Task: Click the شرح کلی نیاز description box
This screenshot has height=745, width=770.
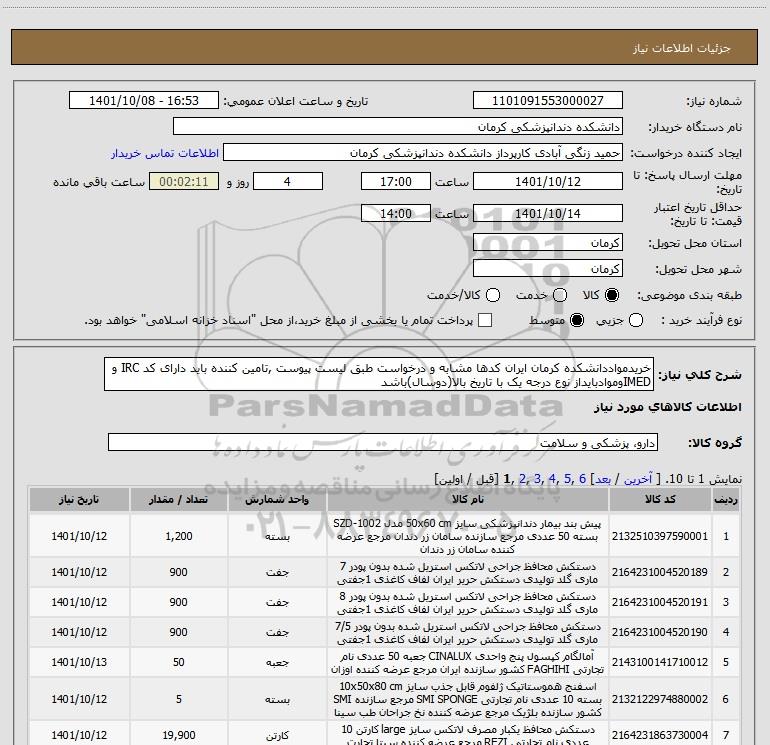Action: pyautogui.click(x=379, y=374)
